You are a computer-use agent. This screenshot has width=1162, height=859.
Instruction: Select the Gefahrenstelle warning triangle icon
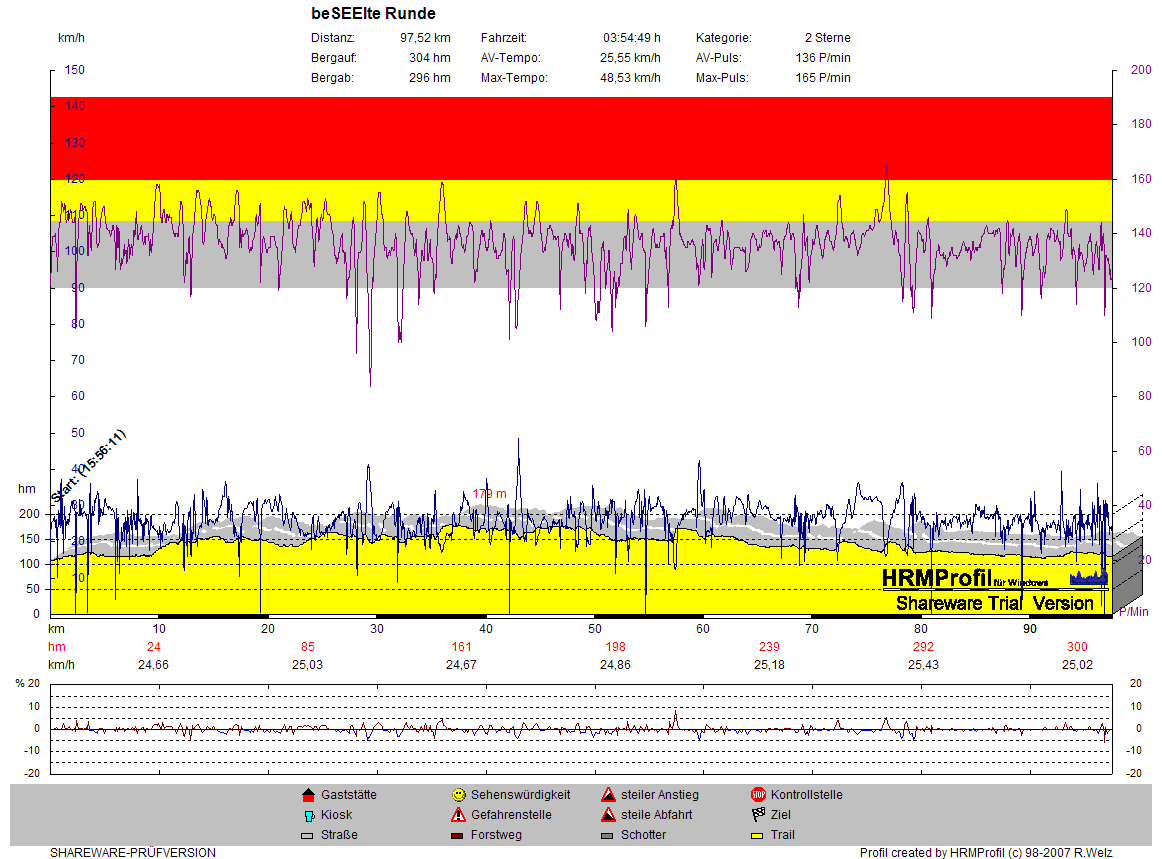458,815
